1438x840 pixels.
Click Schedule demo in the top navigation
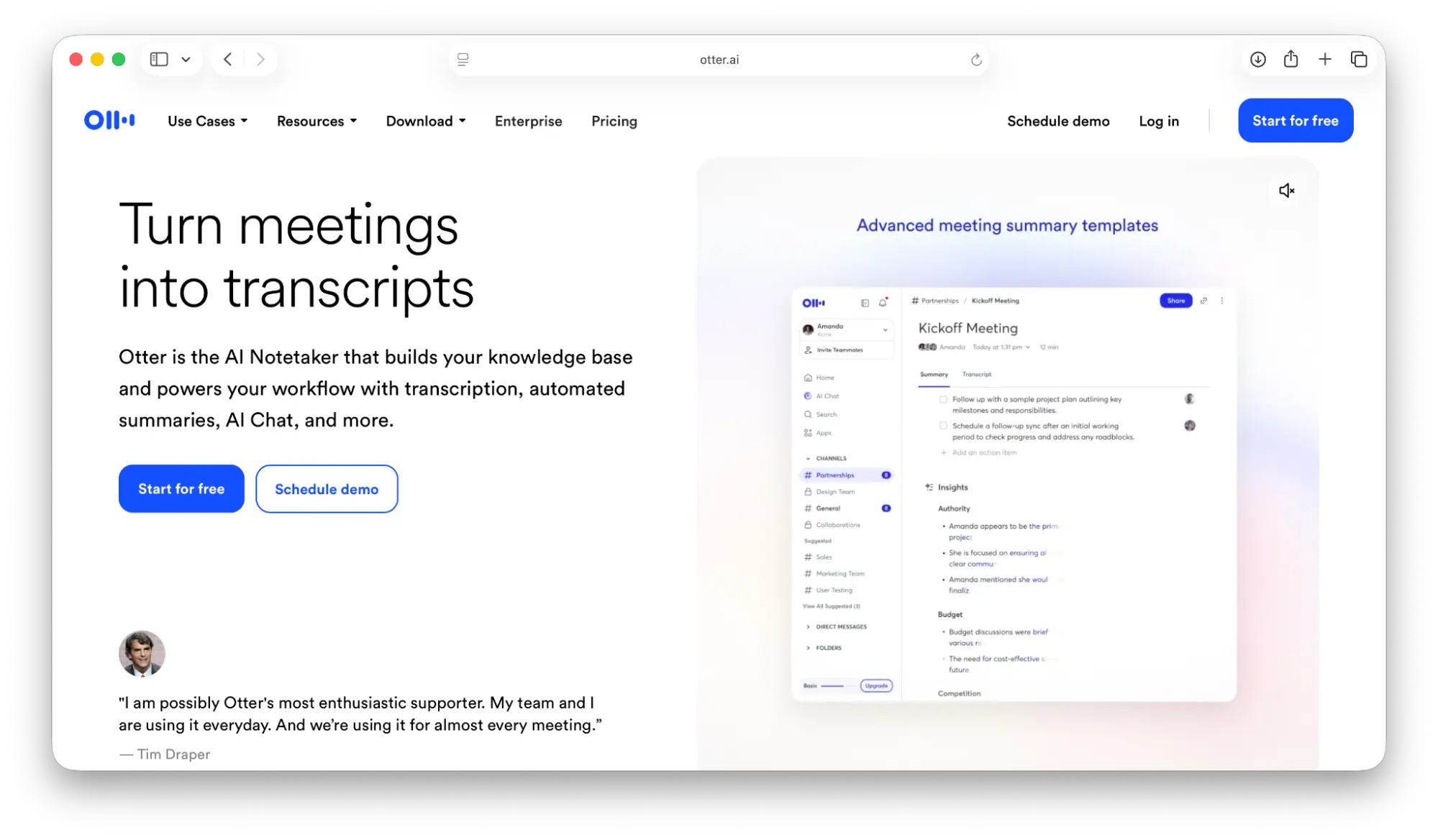coord(1057,121)
